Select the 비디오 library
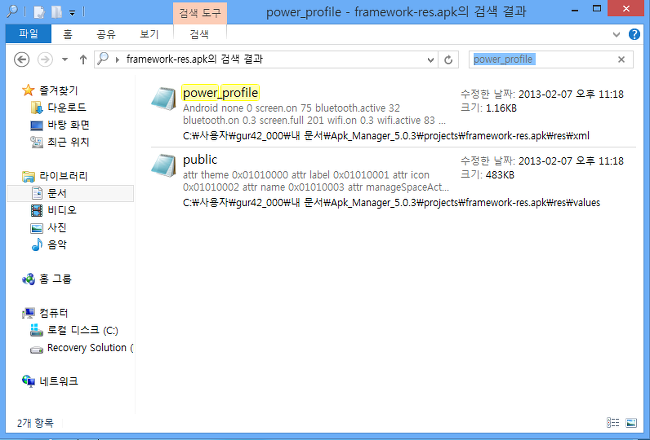The width and height of the screenshot is (650, 440). (x=62, y=210)
